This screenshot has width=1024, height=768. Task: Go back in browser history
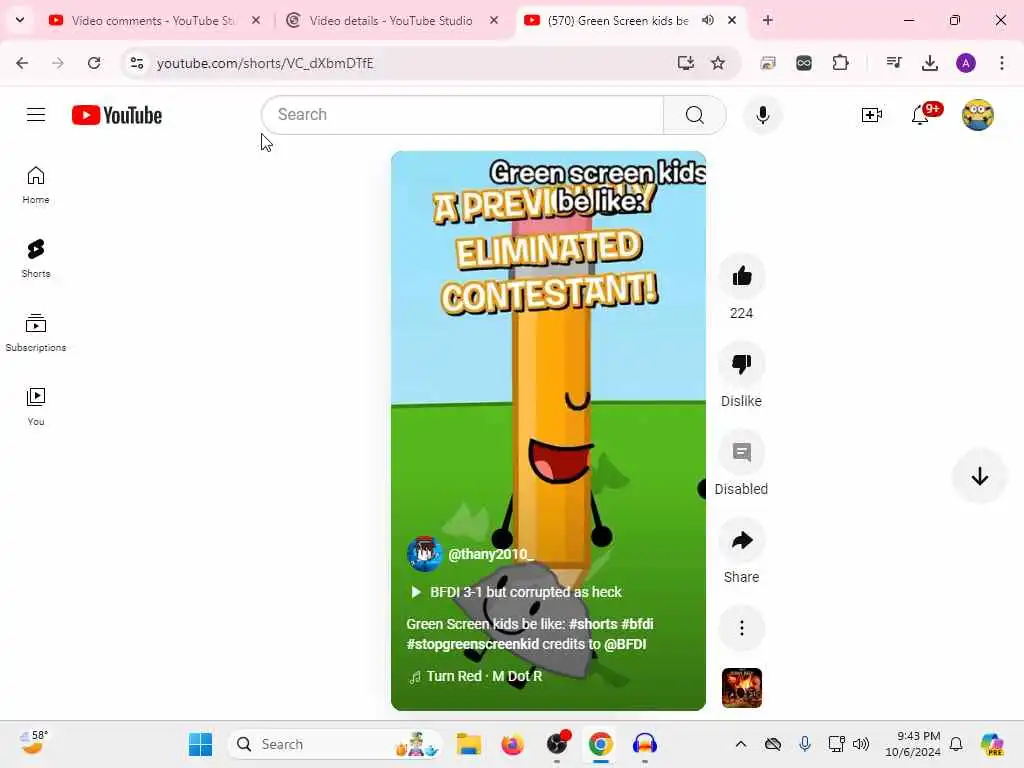coord(22,63)
